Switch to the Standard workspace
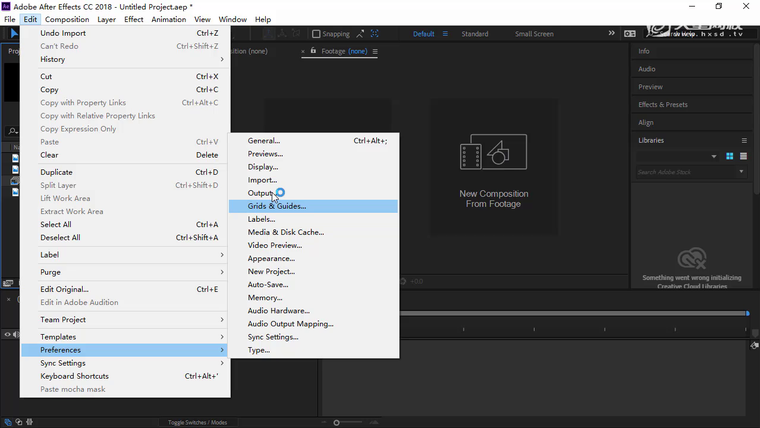Image resolution: width=760 pixels, height=428 pixels. [x=475, y=34]
